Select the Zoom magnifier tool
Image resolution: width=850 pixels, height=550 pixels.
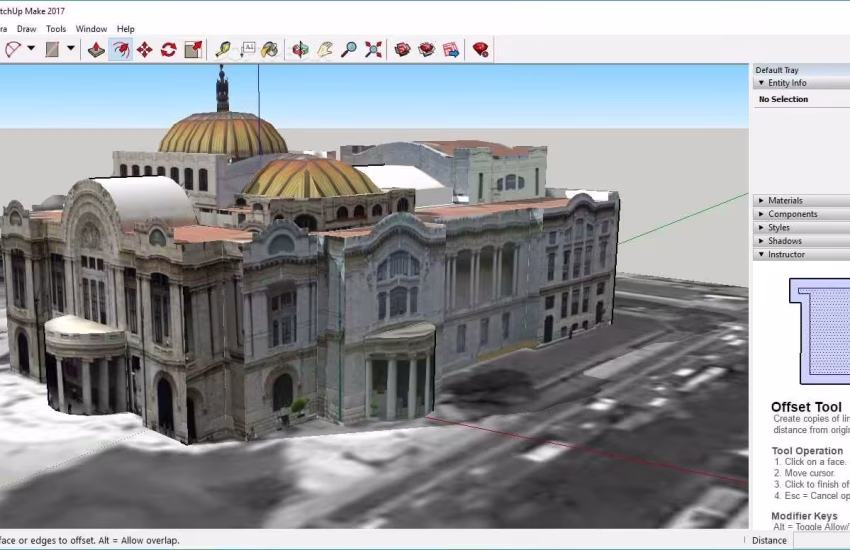pos(349,50)
